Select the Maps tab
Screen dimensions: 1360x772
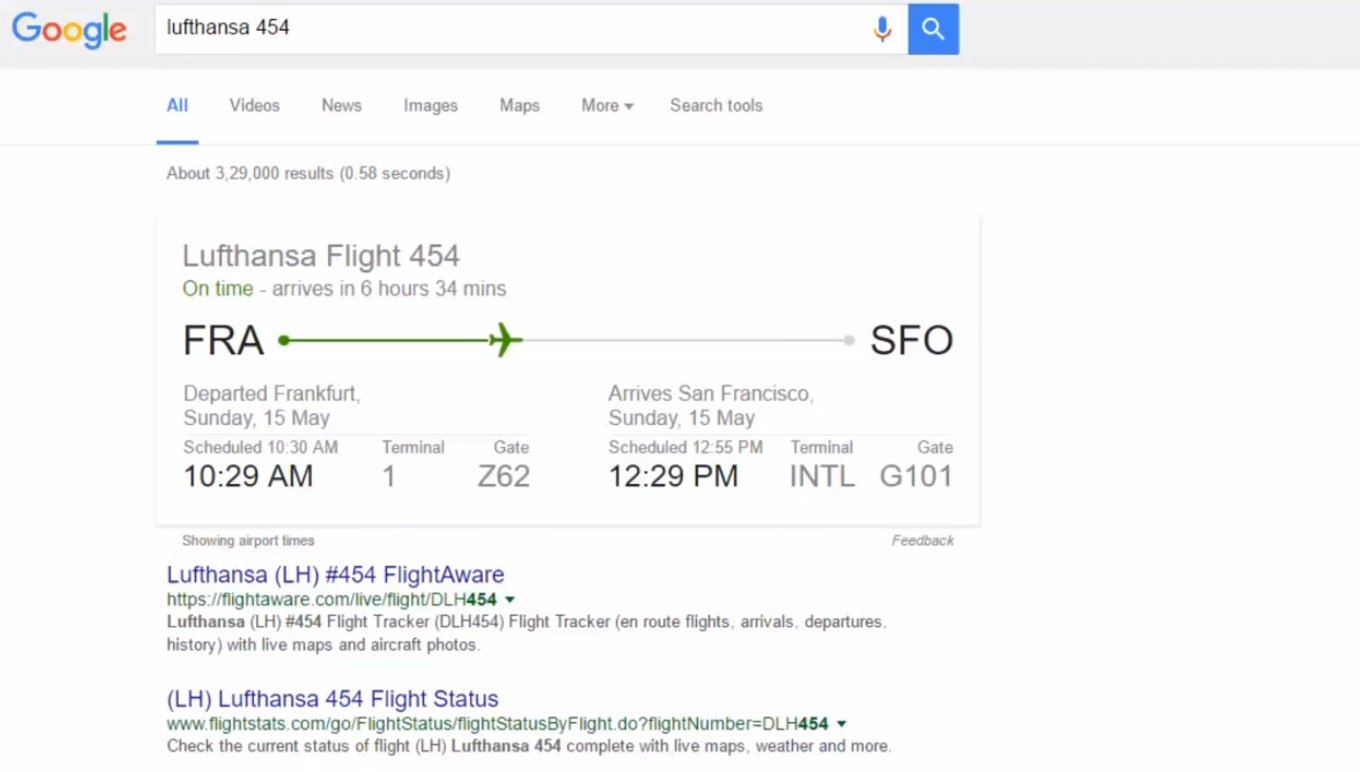pos(519,105)
